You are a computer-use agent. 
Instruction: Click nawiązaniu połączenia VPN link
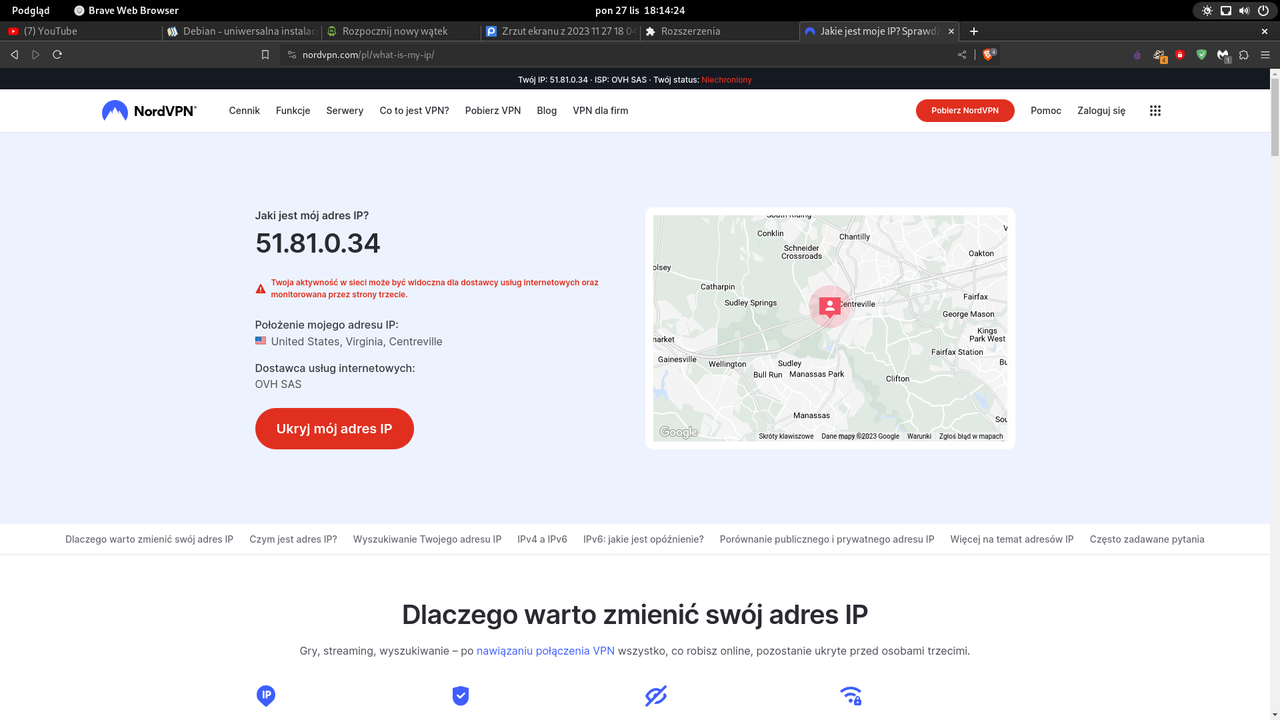pyautogui.click(x=545, y=651)
